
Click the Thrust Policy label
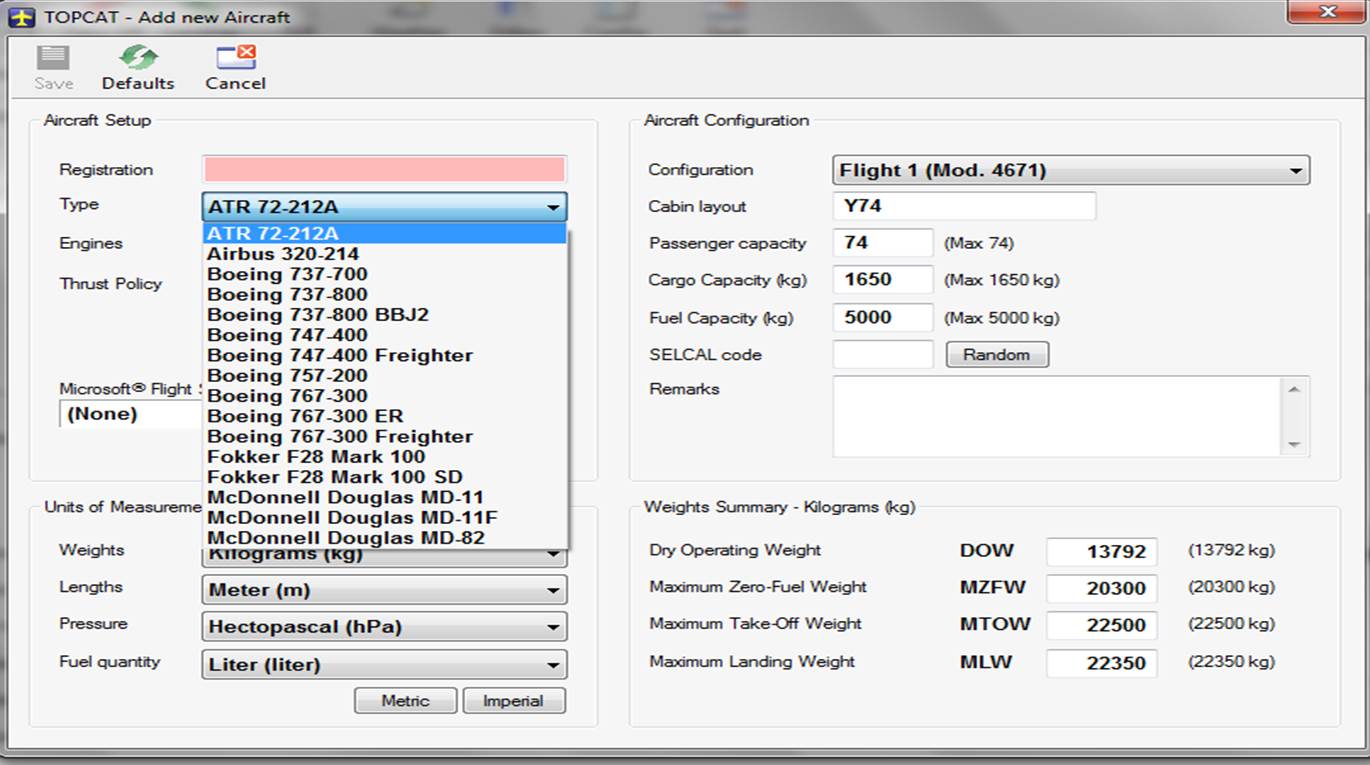(110, 284)
